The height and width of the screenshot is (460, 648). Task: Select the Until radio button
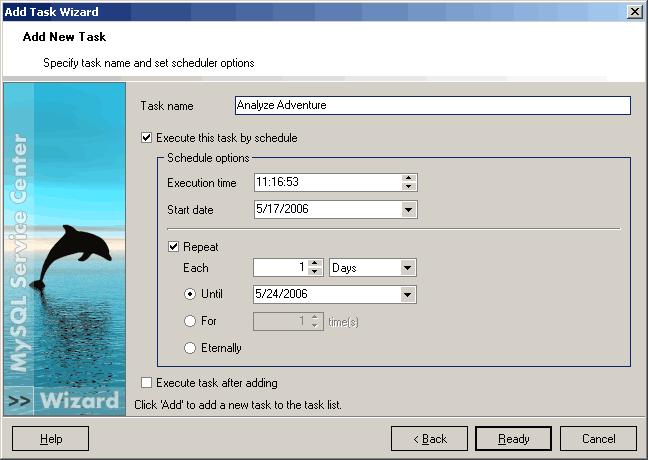(190, 294)
